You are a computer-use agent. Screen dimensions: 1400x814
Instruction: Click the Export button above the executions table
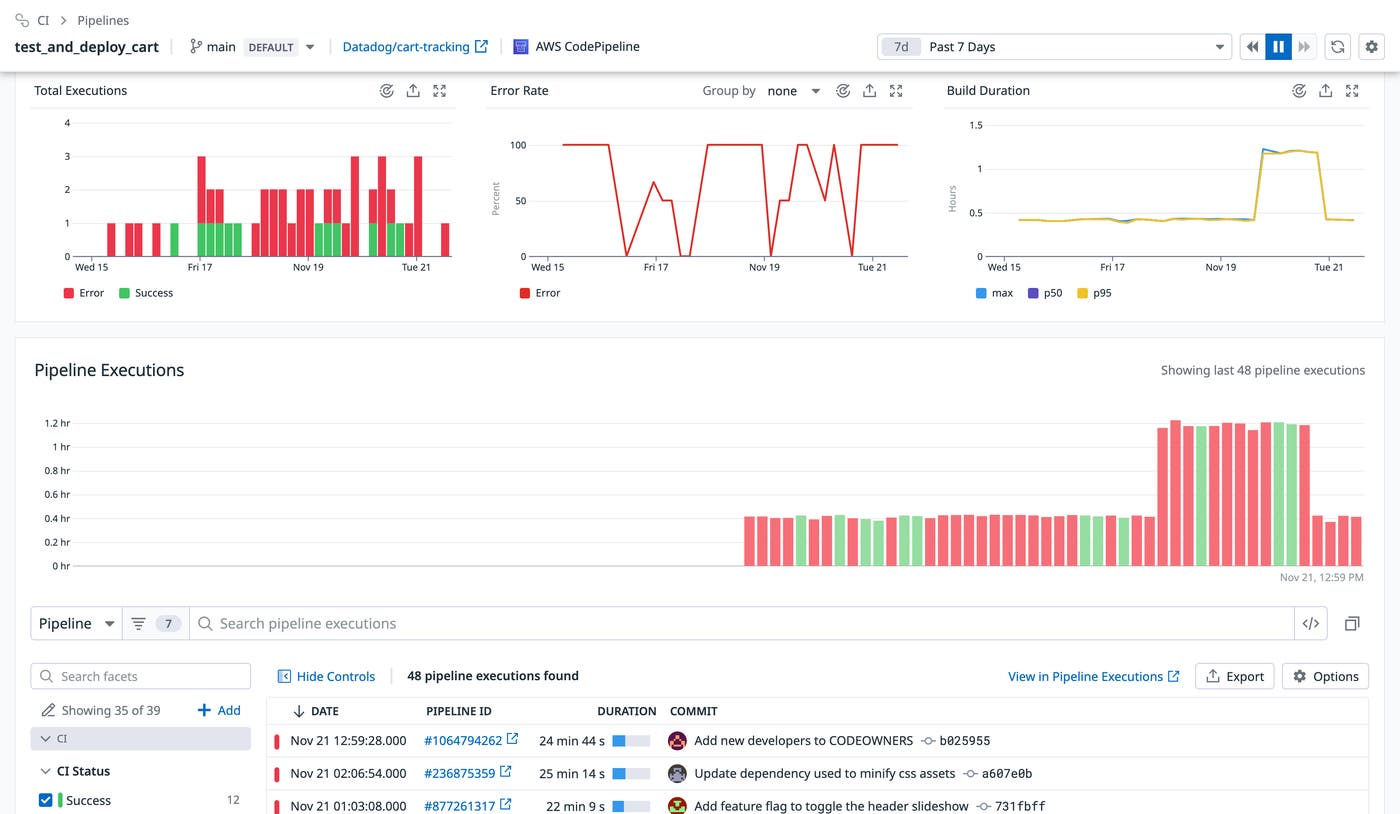coord(1234,676)
